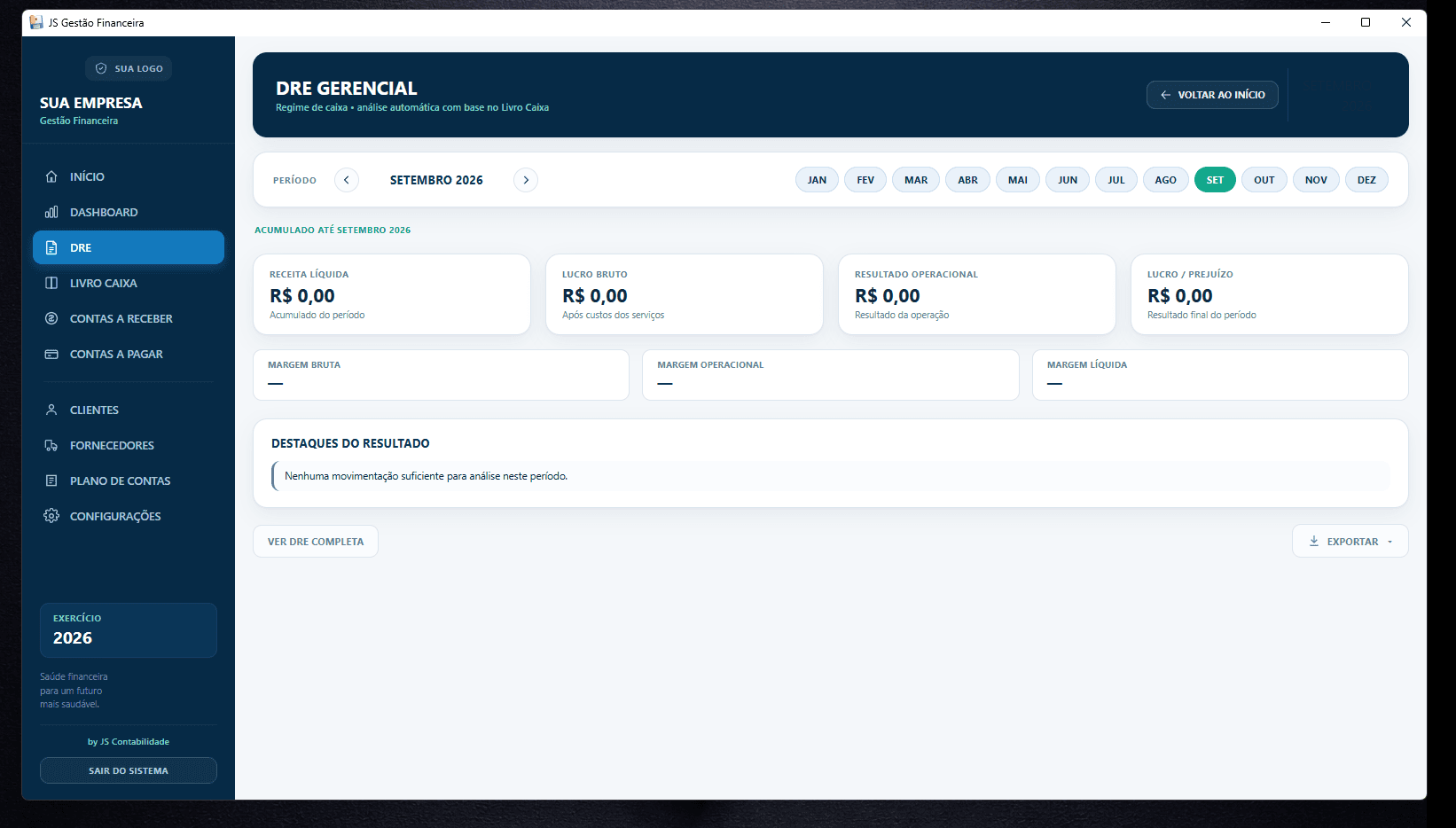The width and height of the screenshot is (1456, 828).
Task: Click the back arrow icon in Voltar ao Início
Action: (1166, 95)
